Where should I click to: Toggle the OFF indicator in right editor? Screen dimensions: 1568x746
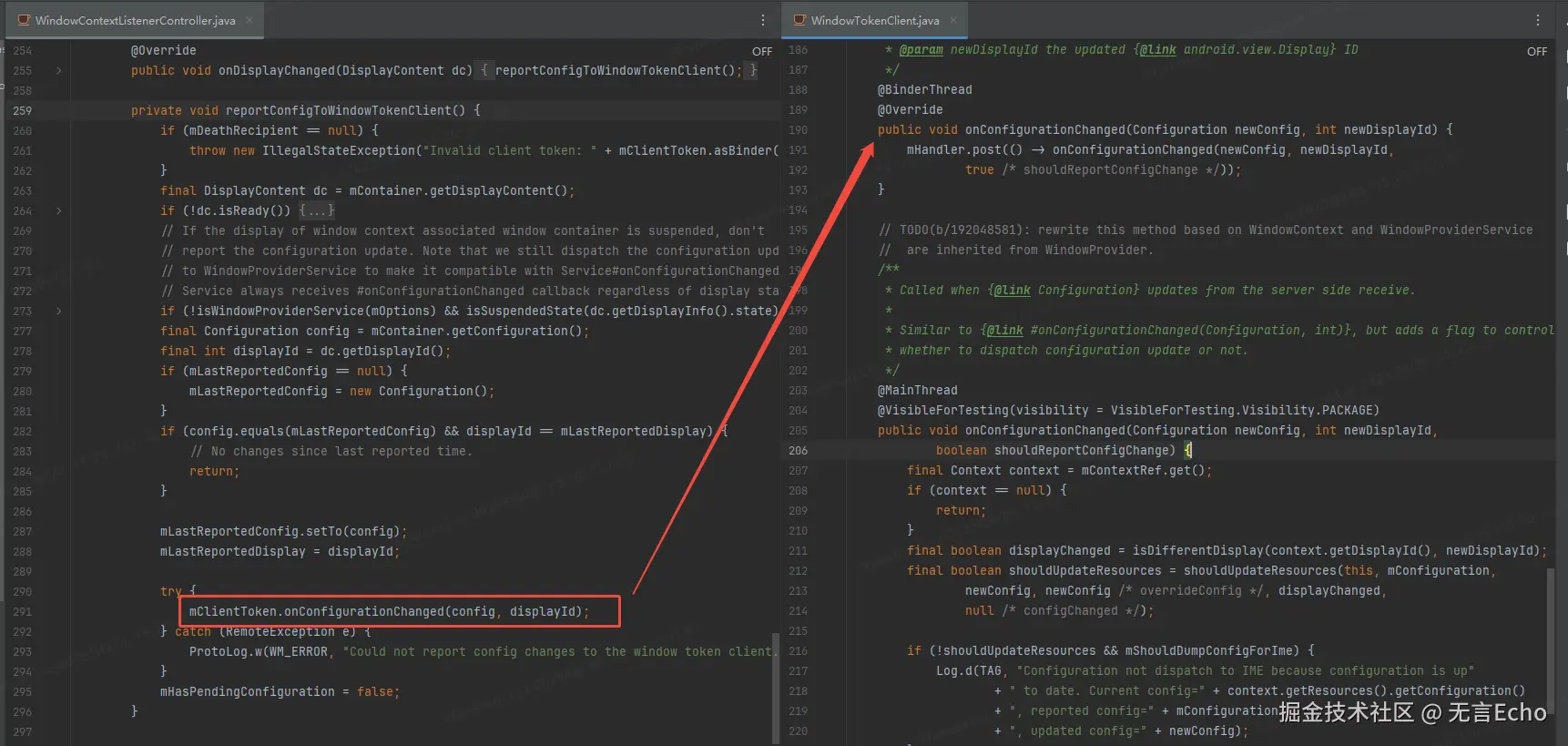[x=1537, y=52]
